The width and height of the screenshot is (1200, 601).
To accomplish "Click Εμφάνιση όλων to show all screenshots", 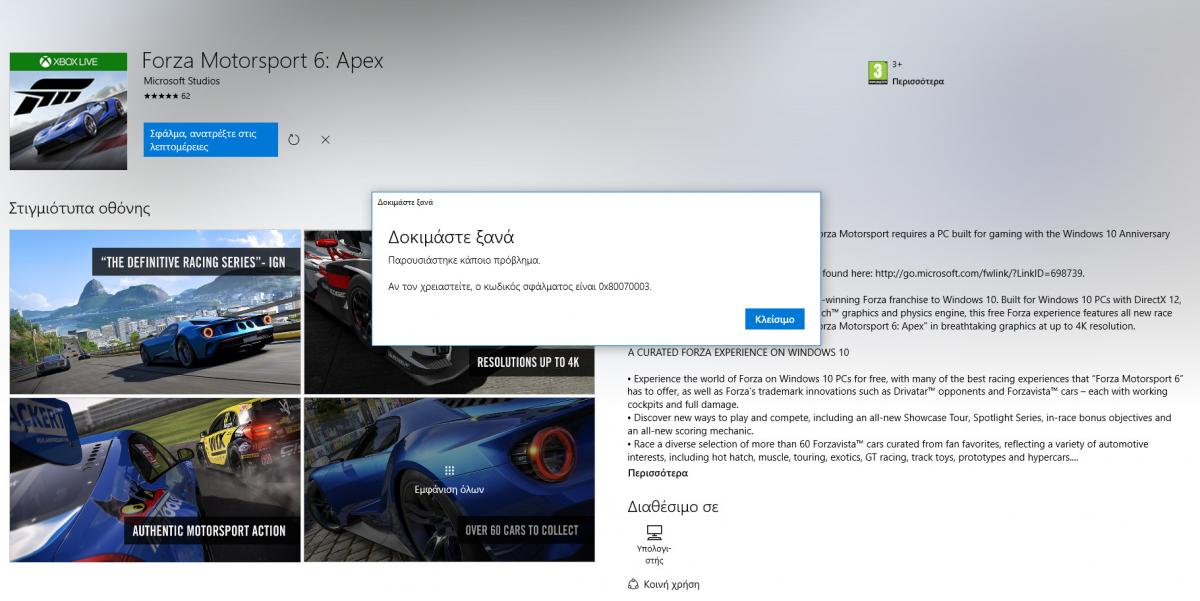I will 449,480.
